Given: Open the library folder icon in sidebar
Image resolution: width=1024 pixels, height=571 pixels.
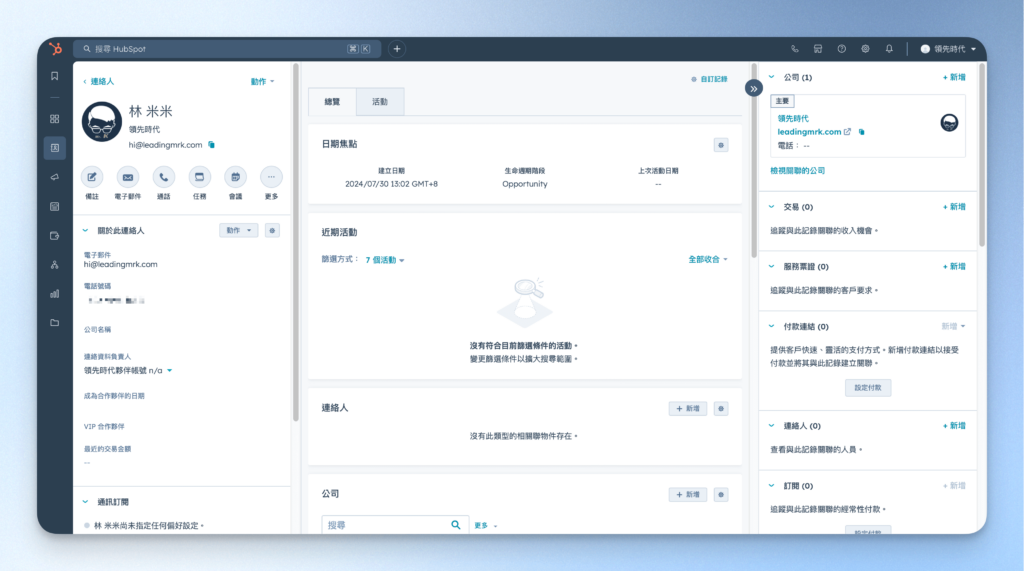Looking at the screenshot, I should click(55, 323).
